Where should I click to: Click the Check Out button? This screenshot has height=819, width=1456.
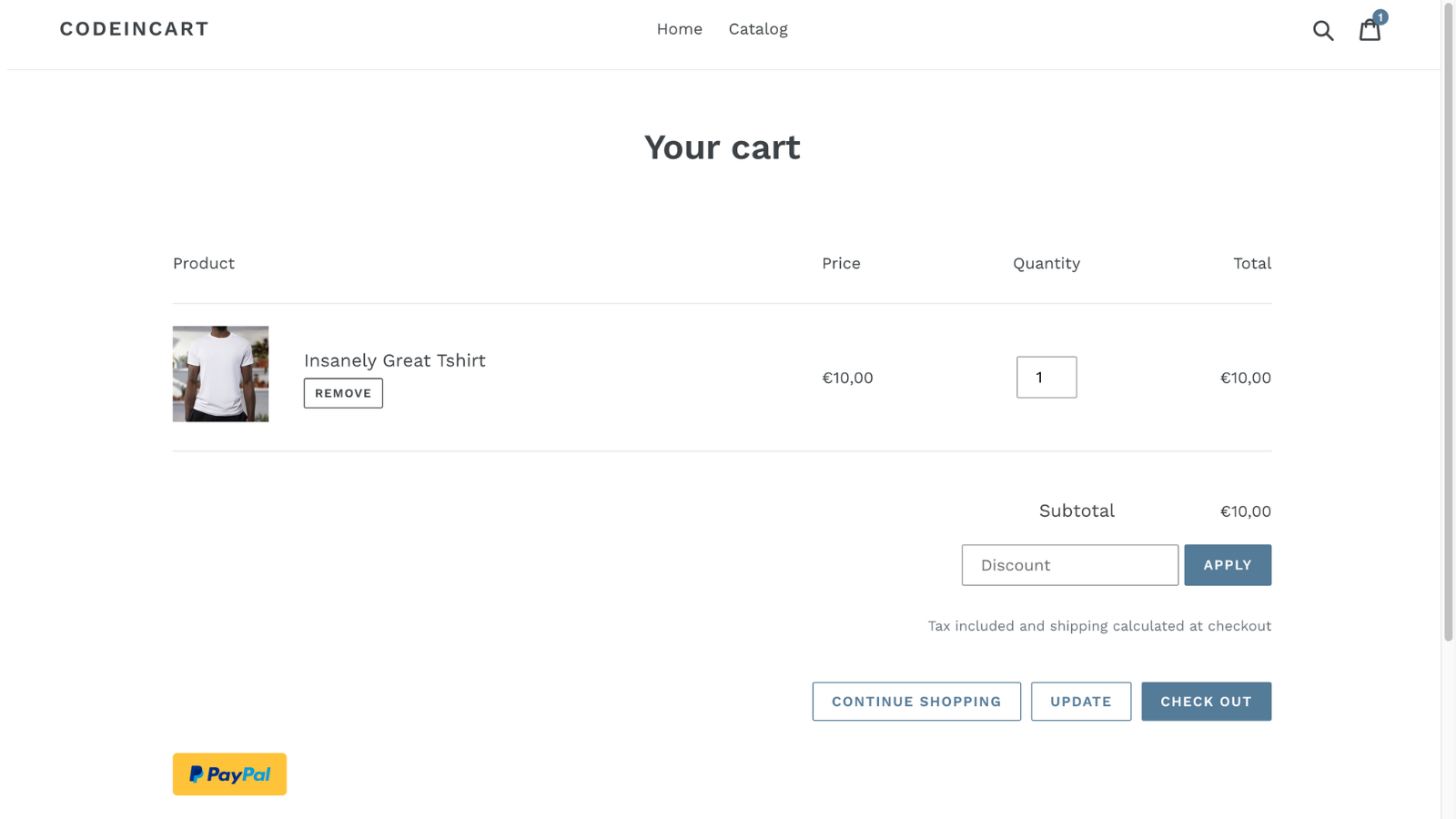click(1206, 701)
